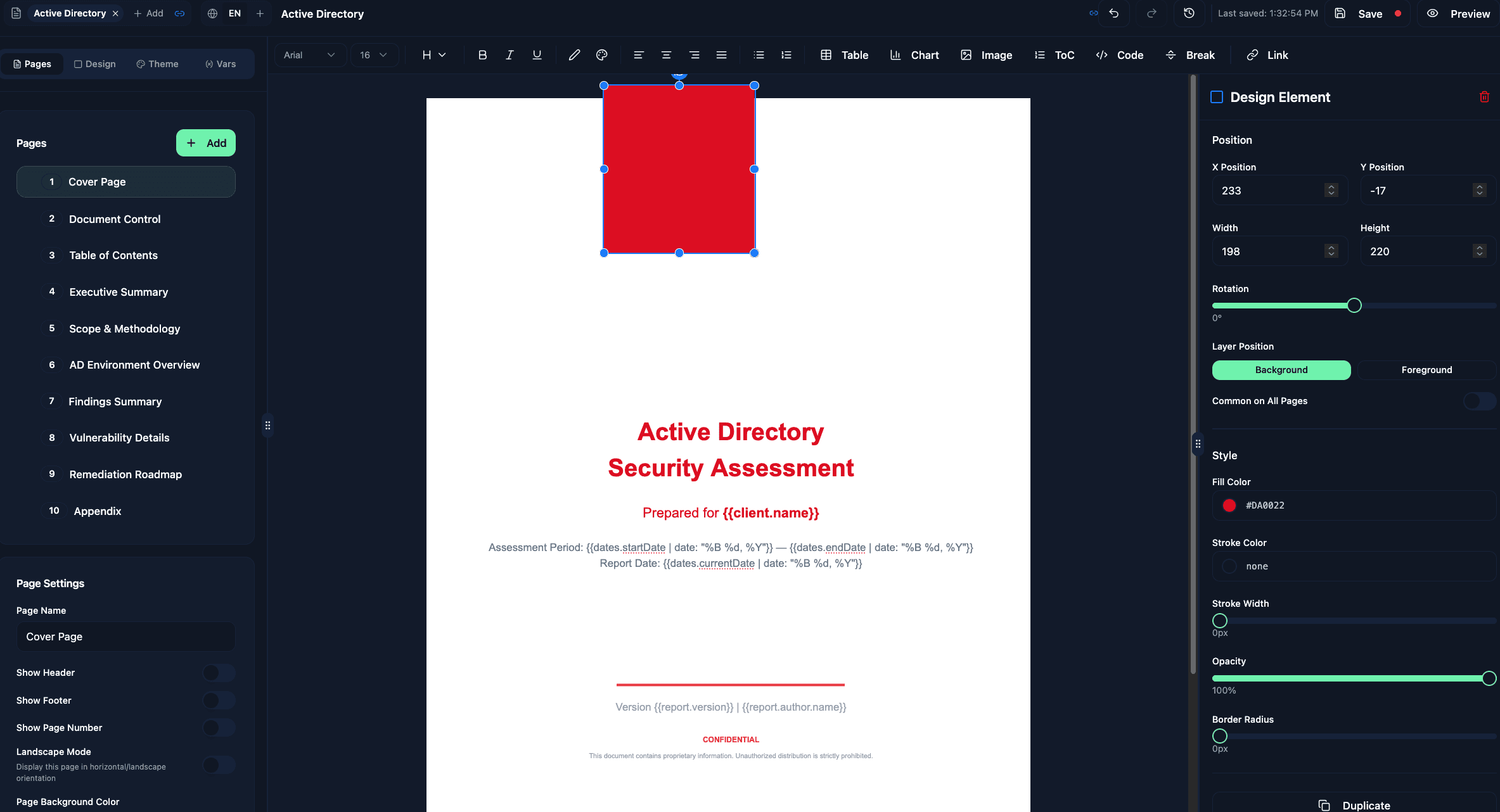
Task: Toggle underline formatting
Action: tap(537, 55)
